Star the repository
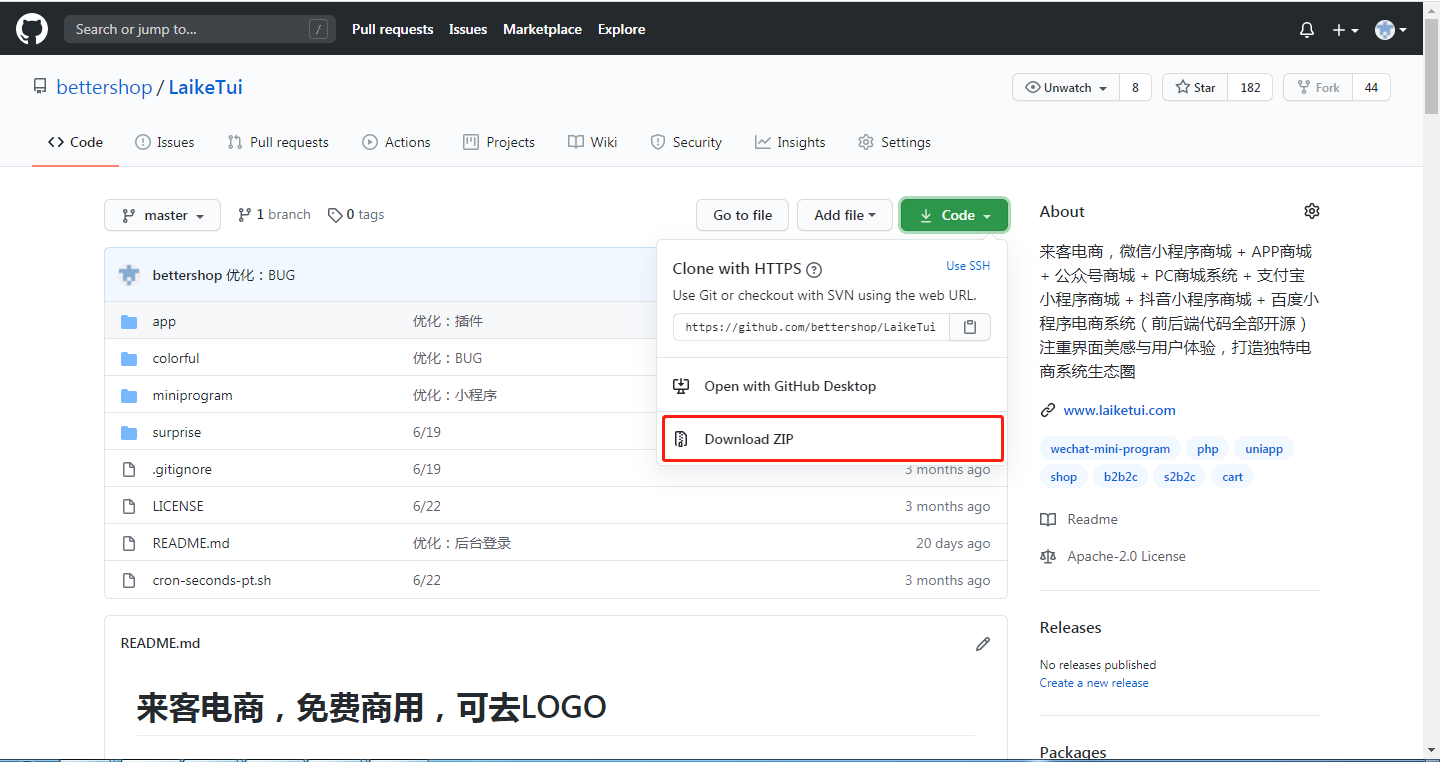The image size is (1440, 762). 1195,87
